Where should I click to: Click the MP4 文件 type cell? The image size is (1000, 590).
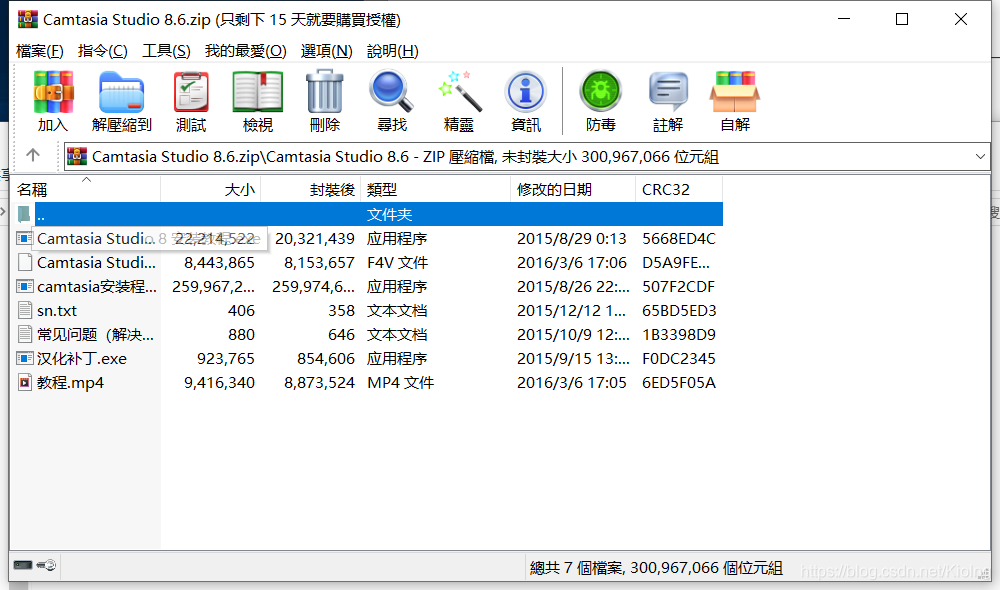click(x=401, y=383)
